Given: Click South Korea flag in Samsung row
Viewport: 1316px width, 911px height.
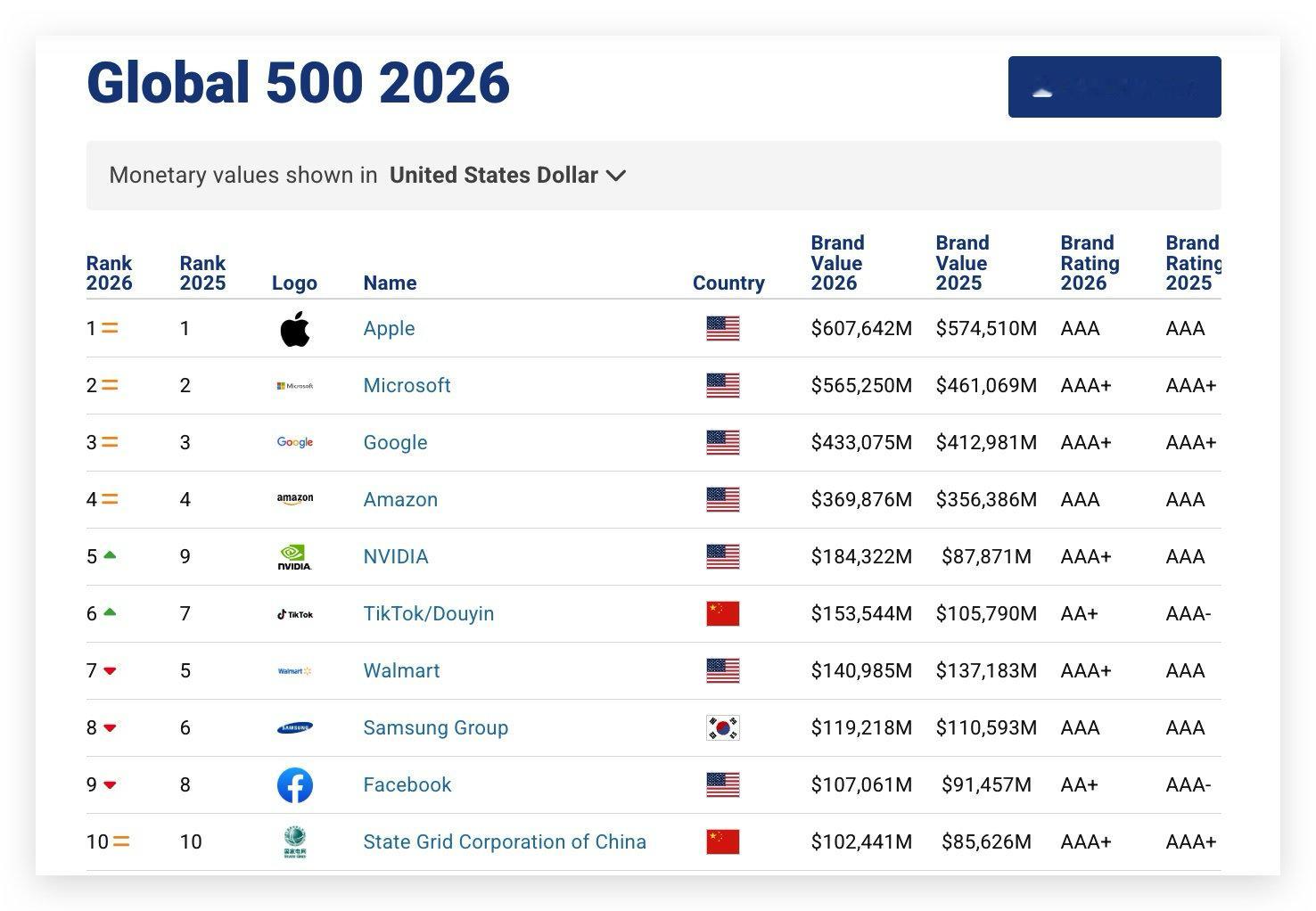Looking at the screenshot, I should [723, 728].
